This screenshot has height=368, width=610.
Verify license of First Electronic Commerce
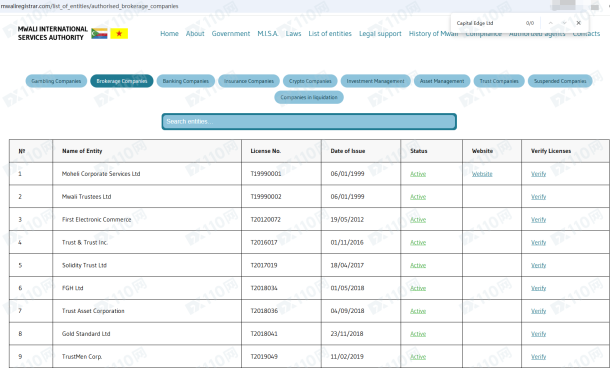pos(538,219)
